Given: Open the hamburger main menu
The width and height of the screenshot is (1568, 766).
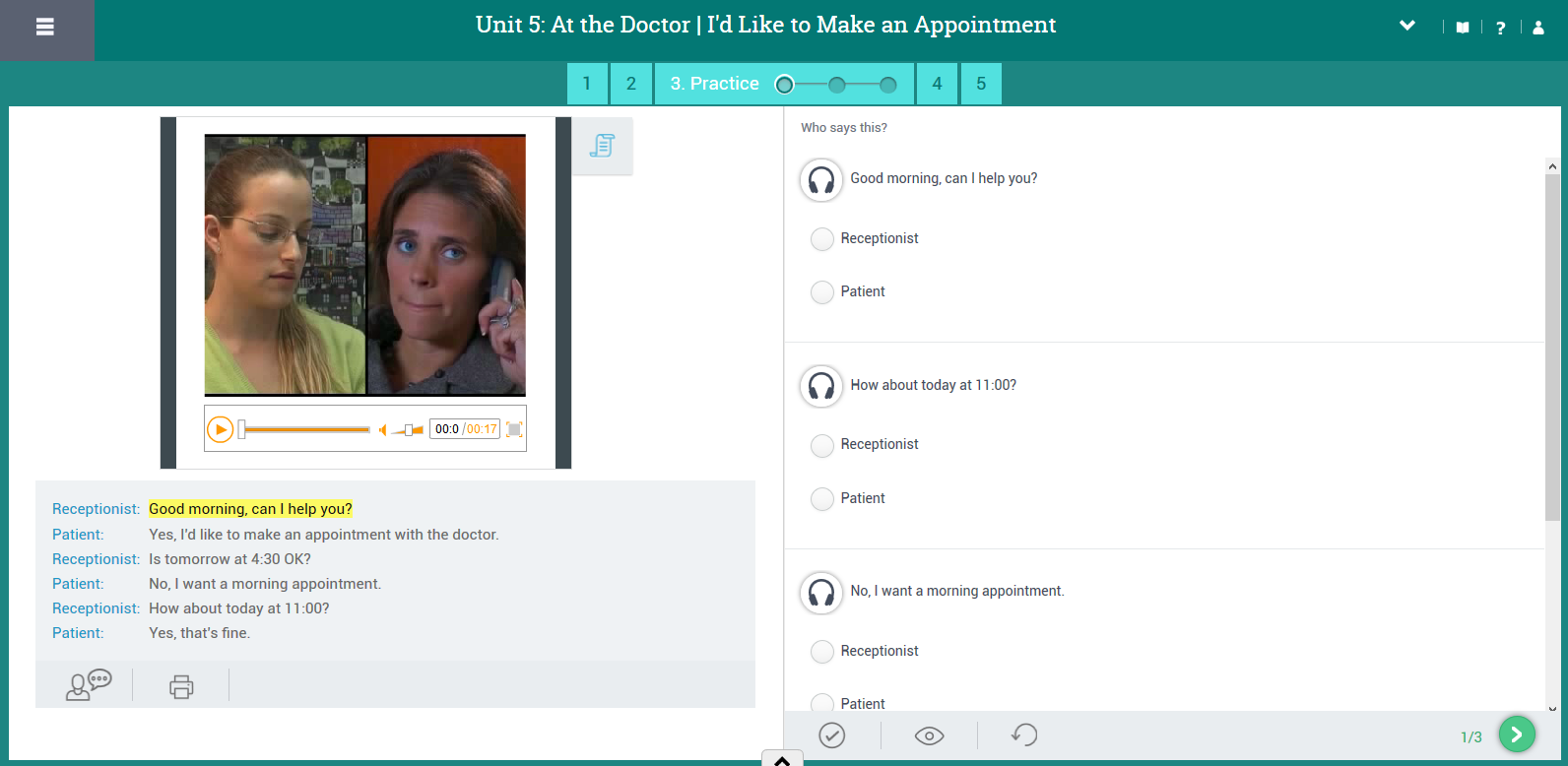Looking at the screenshot, I should pyautogui.click(x=45, y=28).
